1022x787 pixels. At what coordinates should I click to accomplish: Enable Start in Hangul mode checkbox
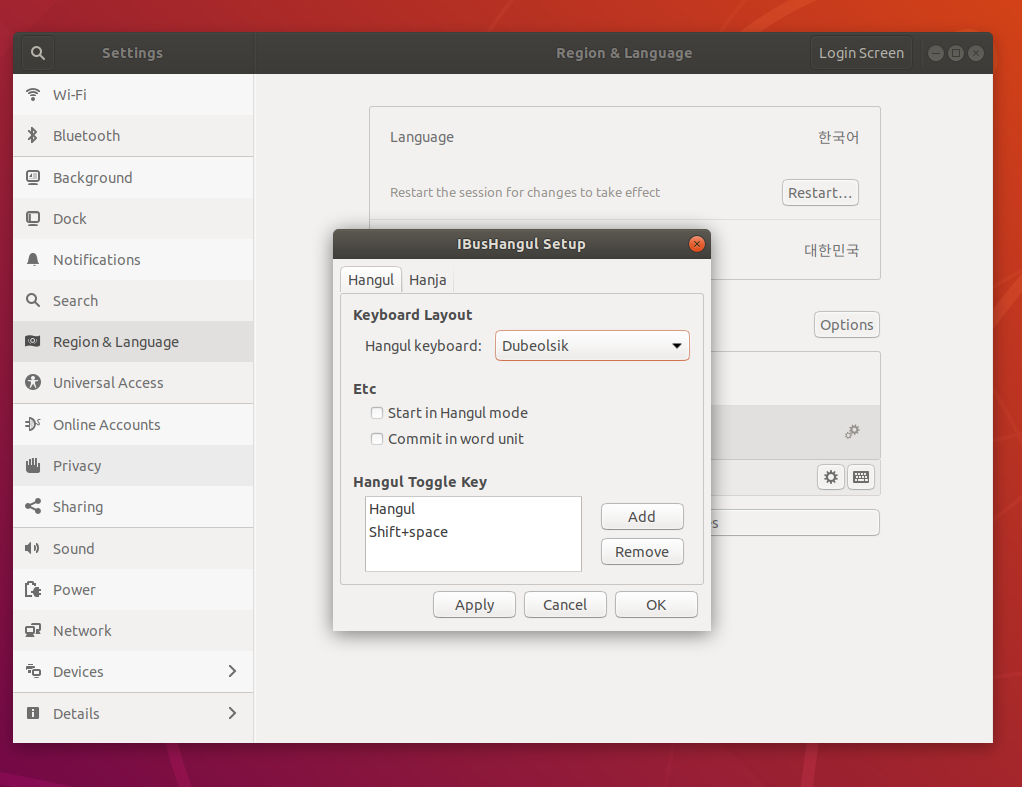(377, 413)
